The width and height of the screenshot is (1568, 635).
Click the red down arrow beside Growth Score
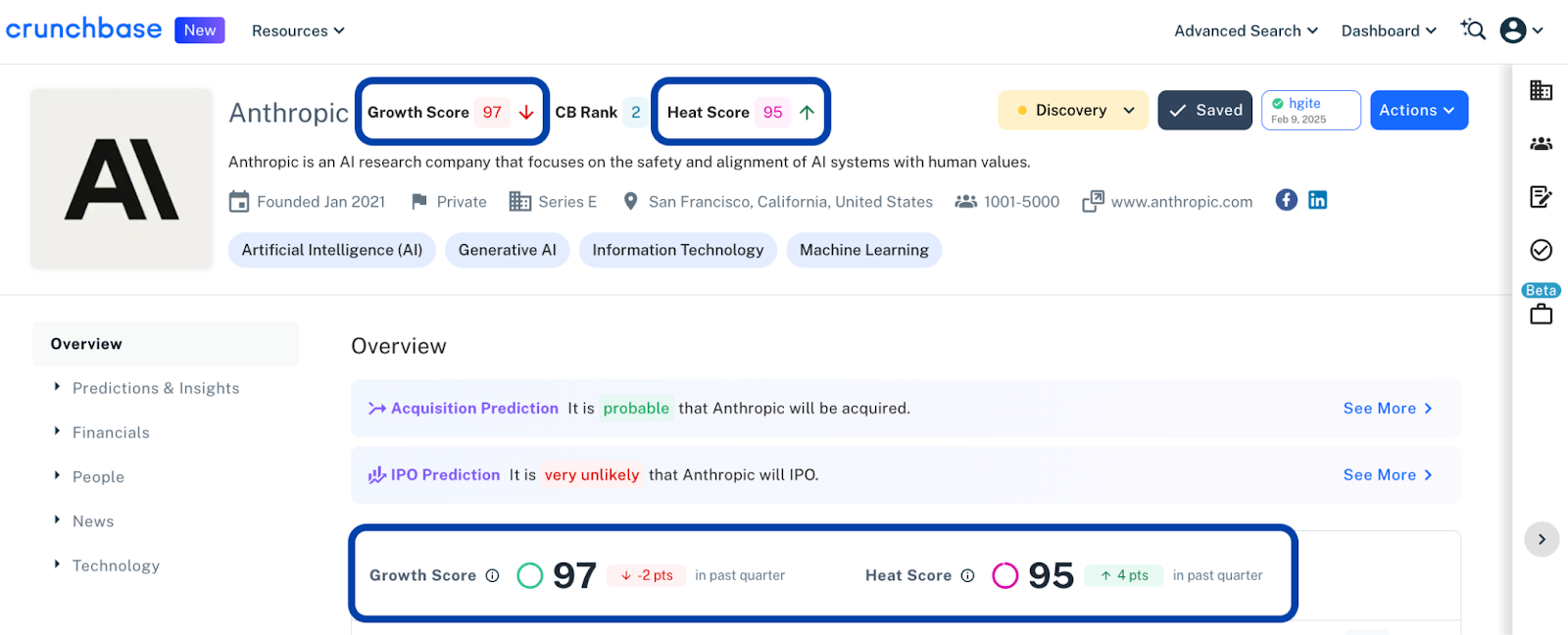[526, 112]
